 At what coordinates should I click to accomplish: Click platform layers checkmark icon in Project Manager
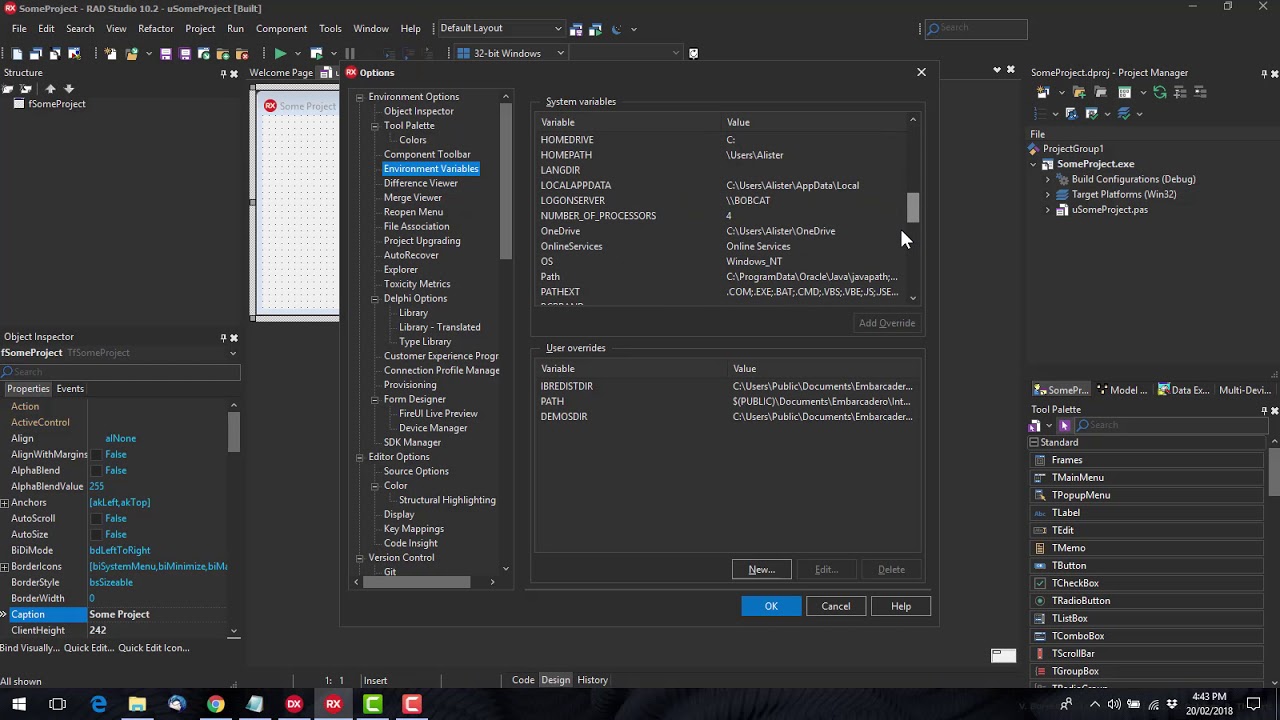click(x=1124, y=113)
